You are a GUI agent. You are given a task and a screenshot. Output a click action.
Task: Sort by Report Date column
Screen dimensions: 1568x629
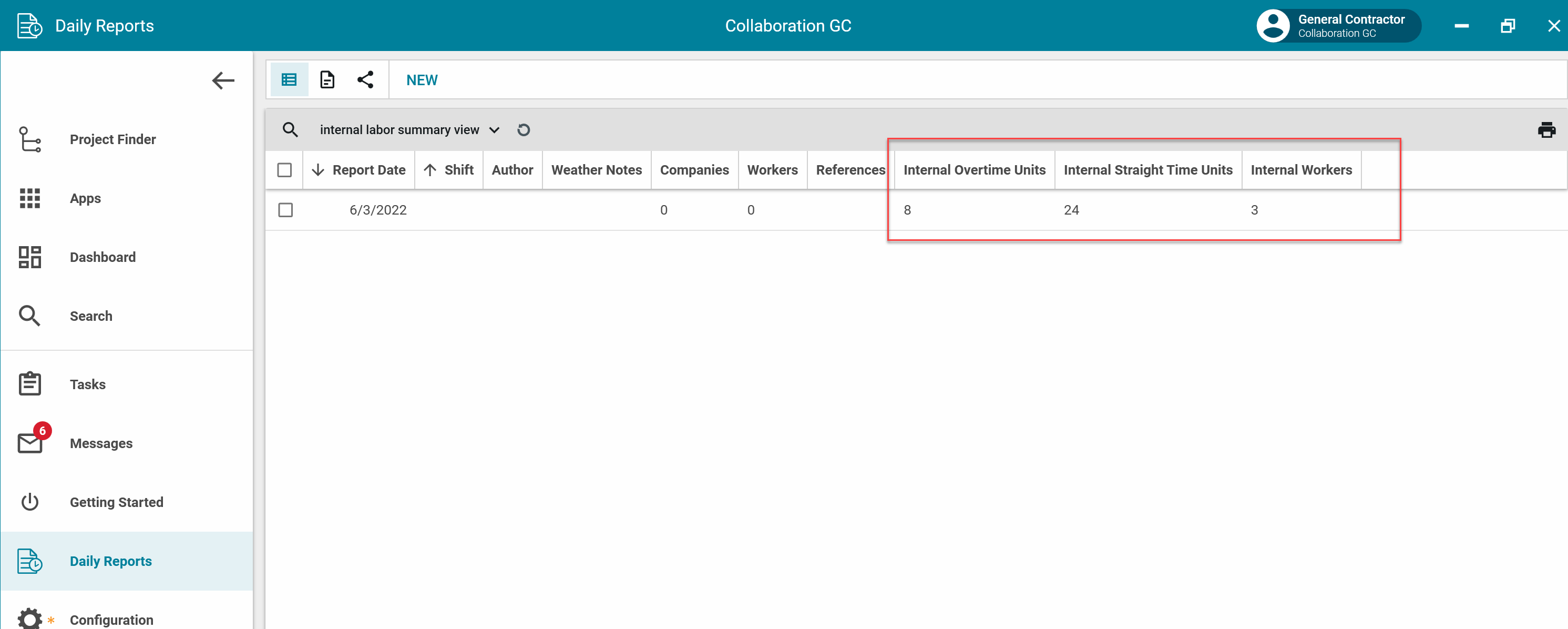(368, 170)
